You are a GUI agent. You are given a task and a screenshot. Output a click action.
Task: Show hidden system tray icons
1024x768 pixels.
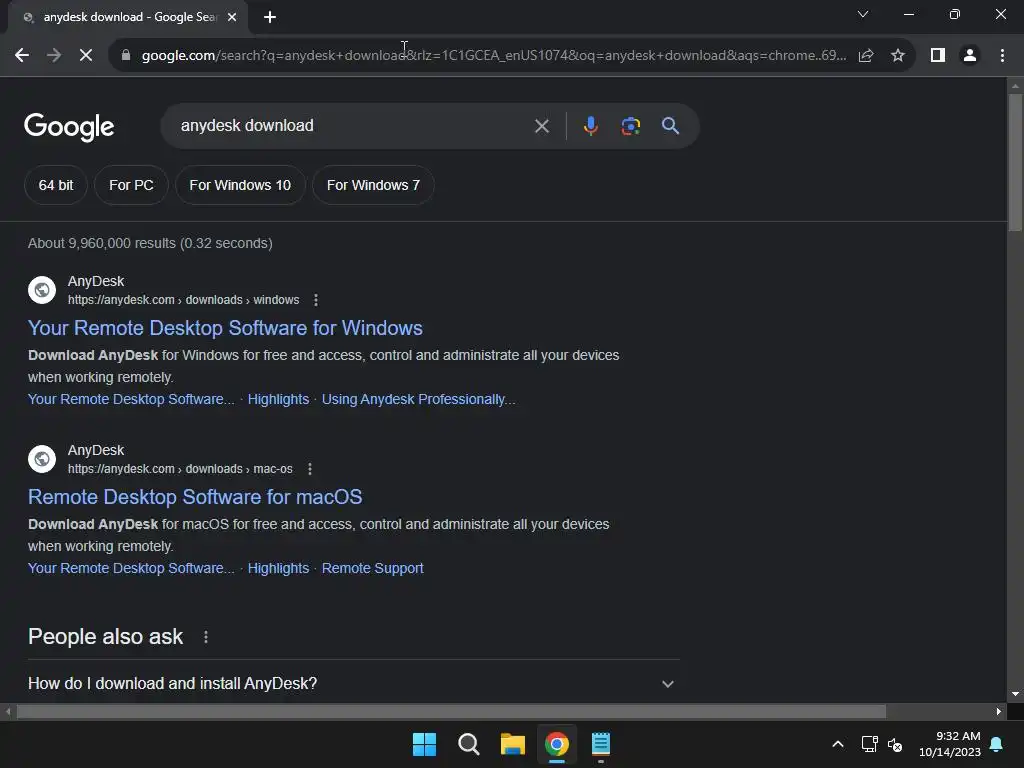837,744
